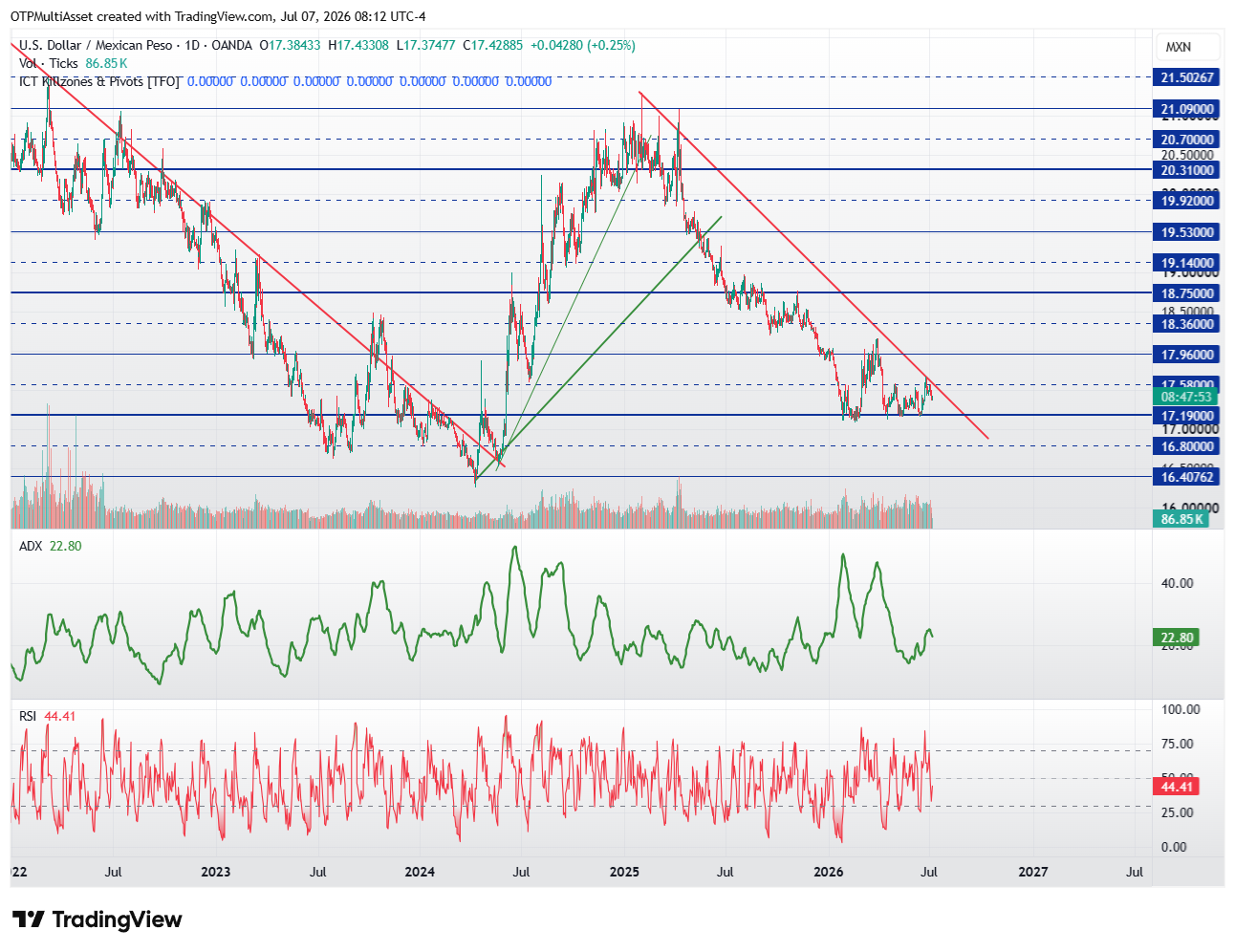The image size is (1235, 952).
Task: Click the 18.36000 price level label
Action: 1187,324
